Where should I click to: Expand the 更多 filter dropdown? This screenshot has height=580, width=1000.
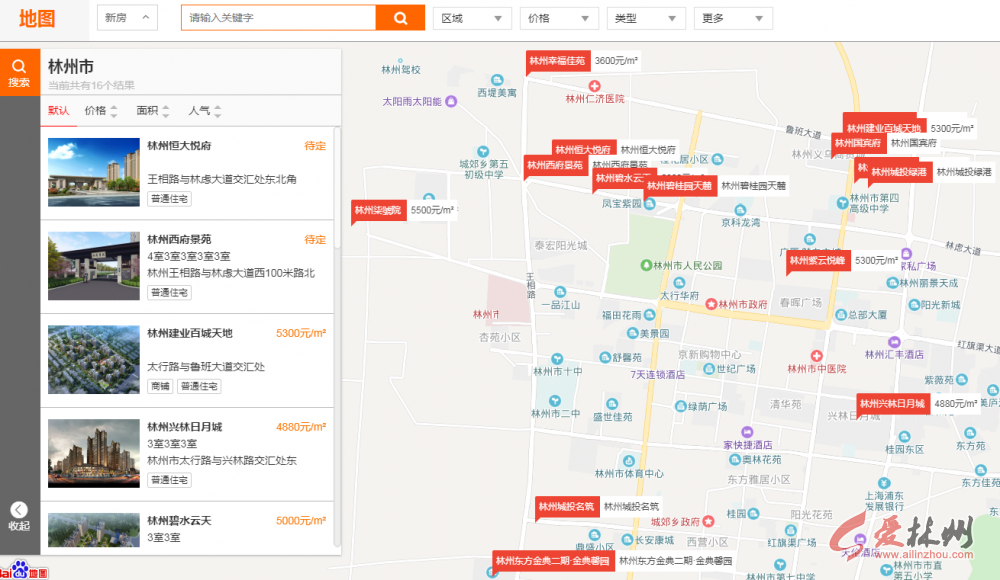(x=733, y=19)
